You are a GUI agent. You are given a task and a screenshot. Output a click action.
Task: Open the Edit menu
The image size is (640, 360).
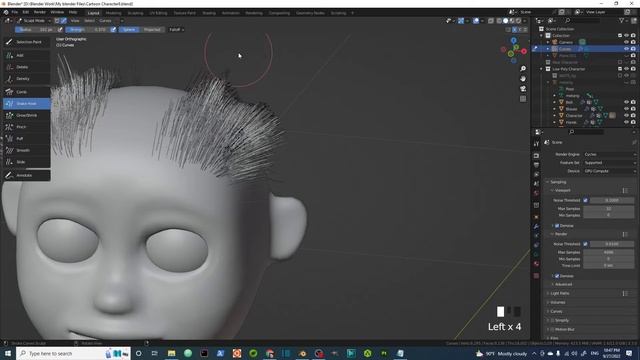tap(26, 12)
